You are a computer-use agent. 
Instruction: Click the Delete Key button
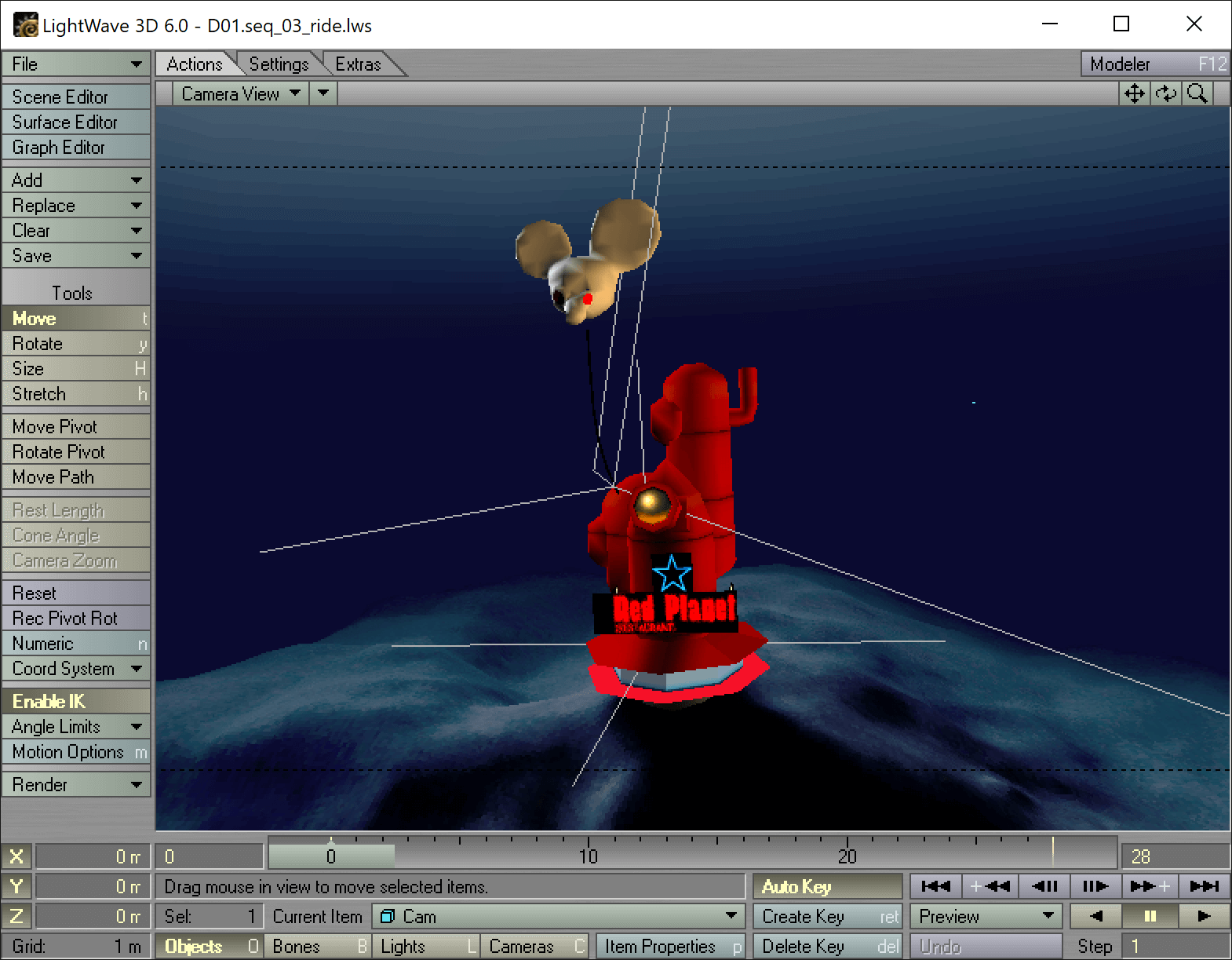pos(827,946)
